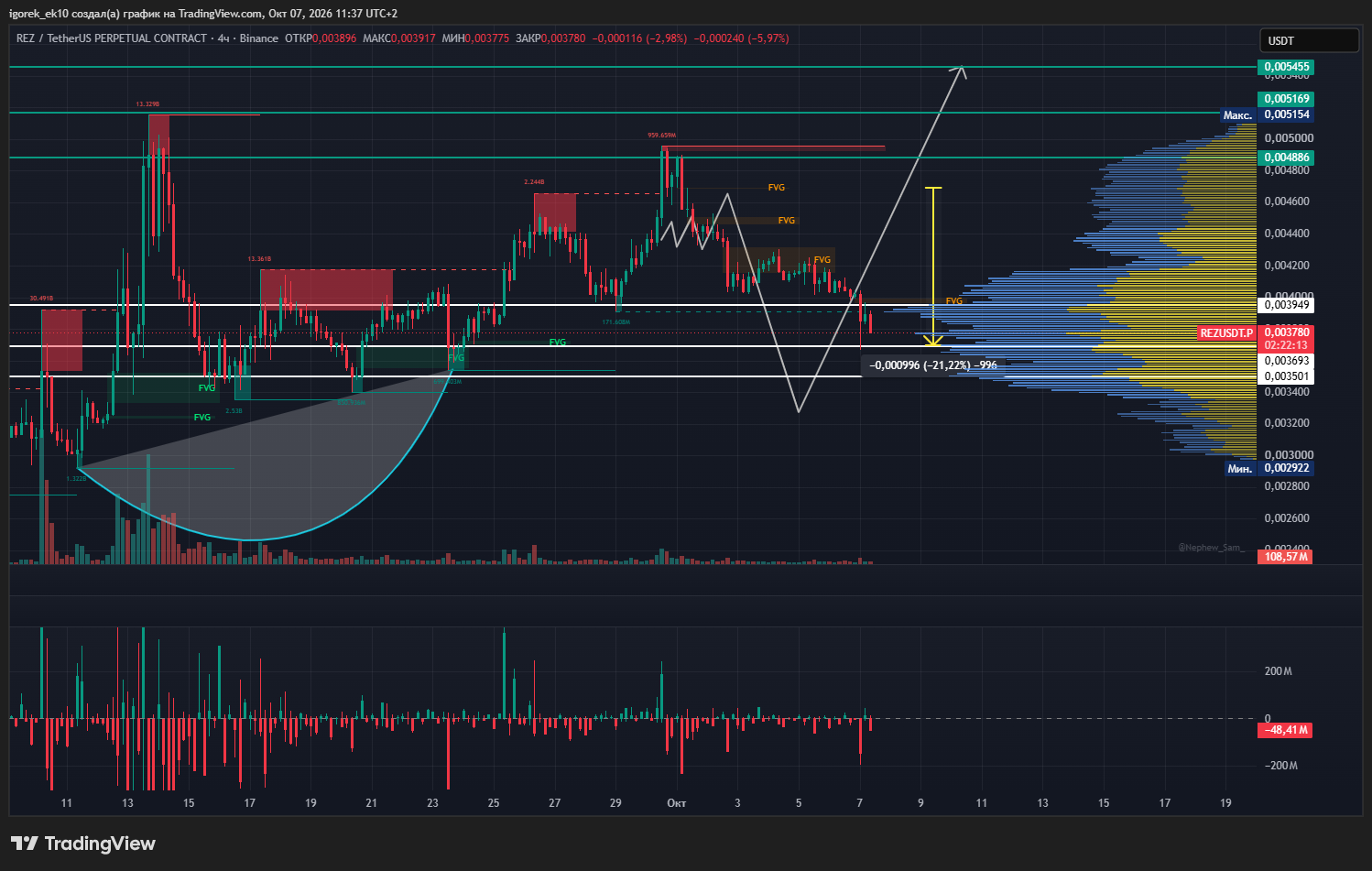This screenshot has width=1372, height=871.
Task: Click the 0,005000 price scale tick
Action: [x=1289, y=138]
